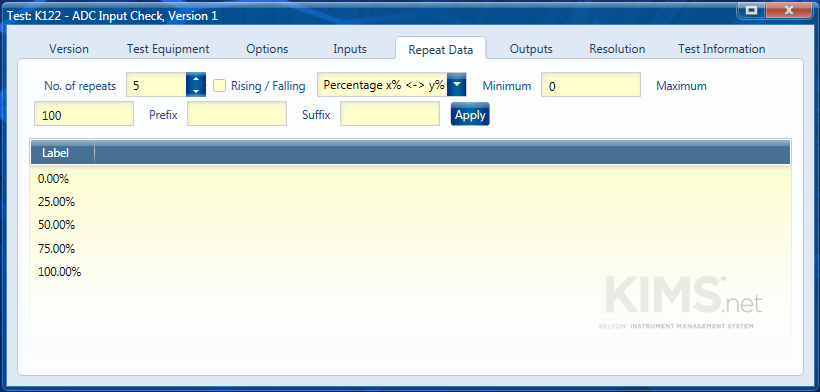Click the Apply button
The image size is (820, 392).
[x=470, y=114]
